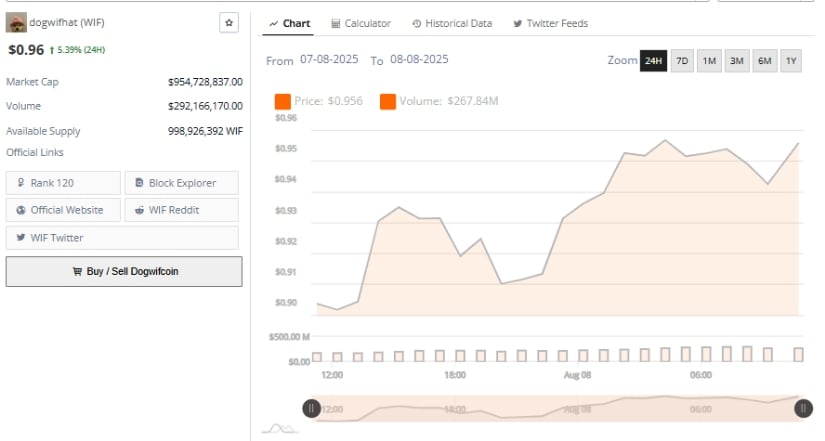Viewport: 825px width, 441px height.
Task: Set chart zoom to 1M
Action: tap(709, 61)
